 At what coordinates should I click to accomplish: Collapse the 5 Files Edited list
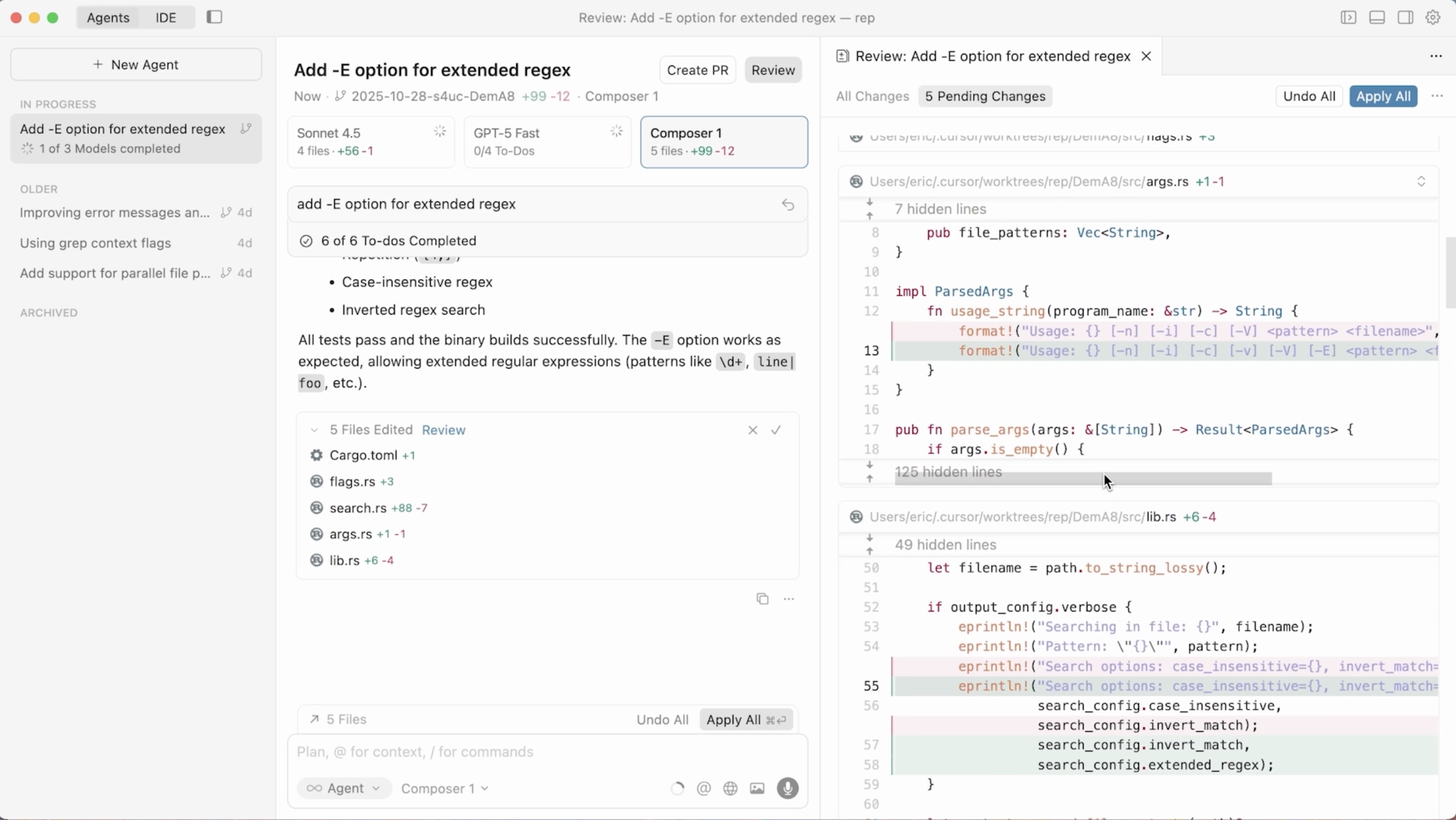coord(314,431)
